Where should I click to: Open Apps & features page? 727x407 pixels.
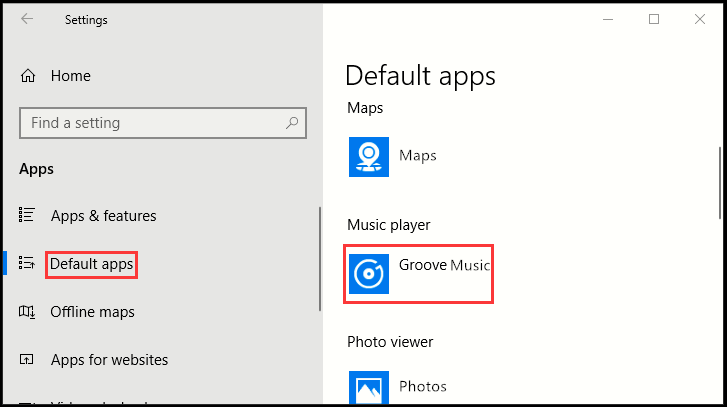103,216
